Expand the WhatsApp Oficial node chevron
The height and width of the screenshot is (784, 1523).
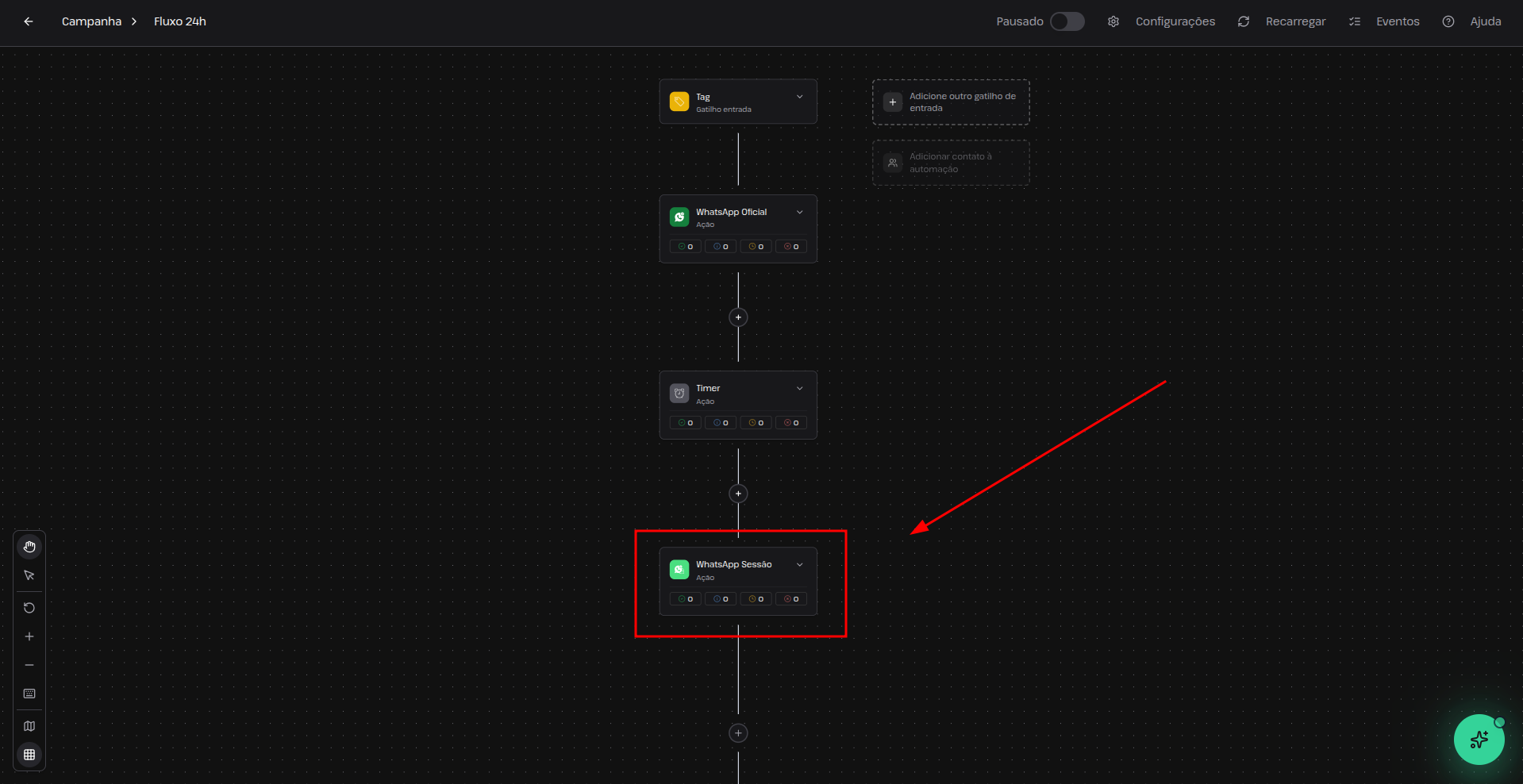point(799,213)
